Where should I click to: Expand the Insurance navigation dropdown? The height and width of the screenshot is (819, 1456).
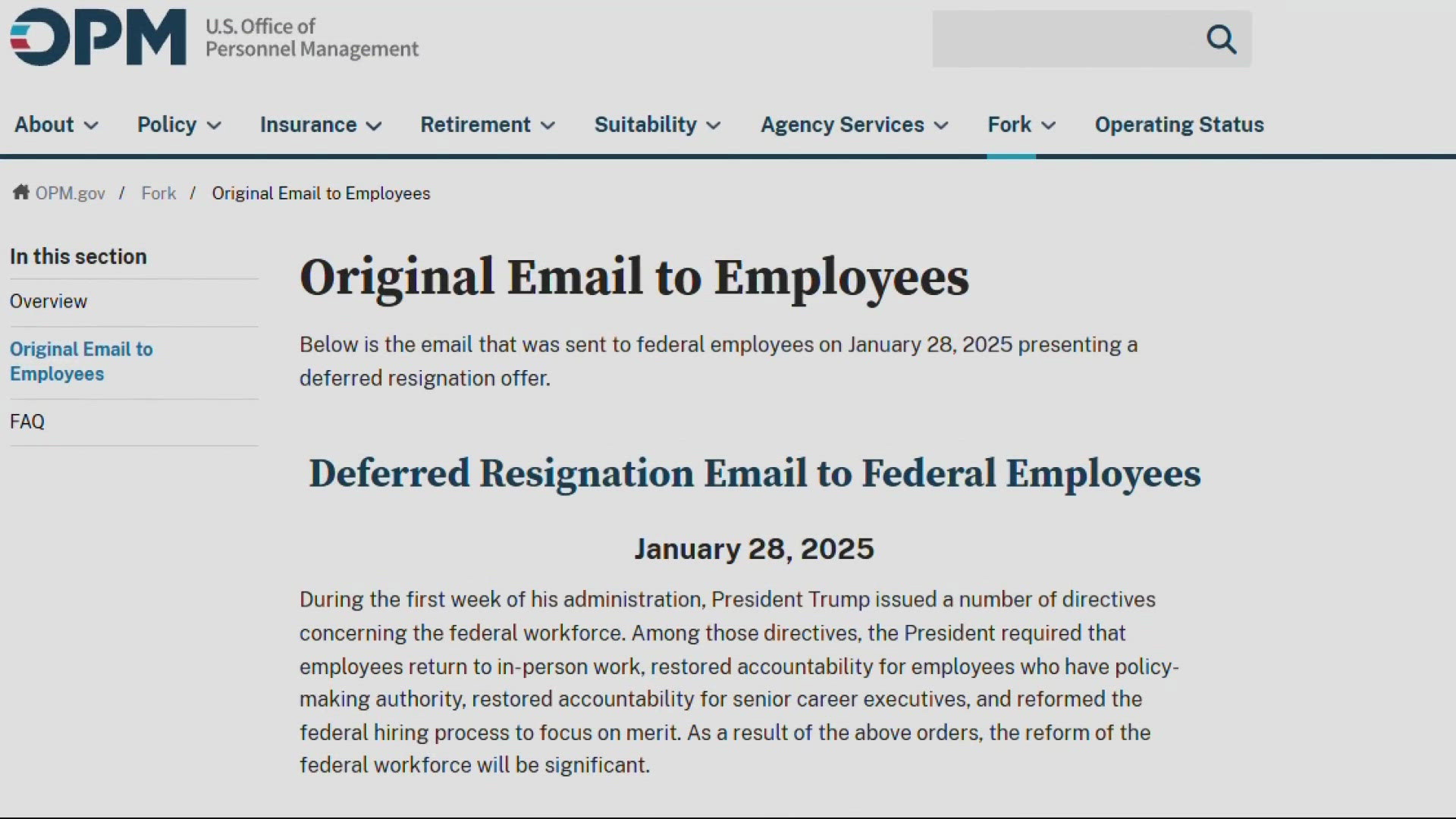(319, 124)
